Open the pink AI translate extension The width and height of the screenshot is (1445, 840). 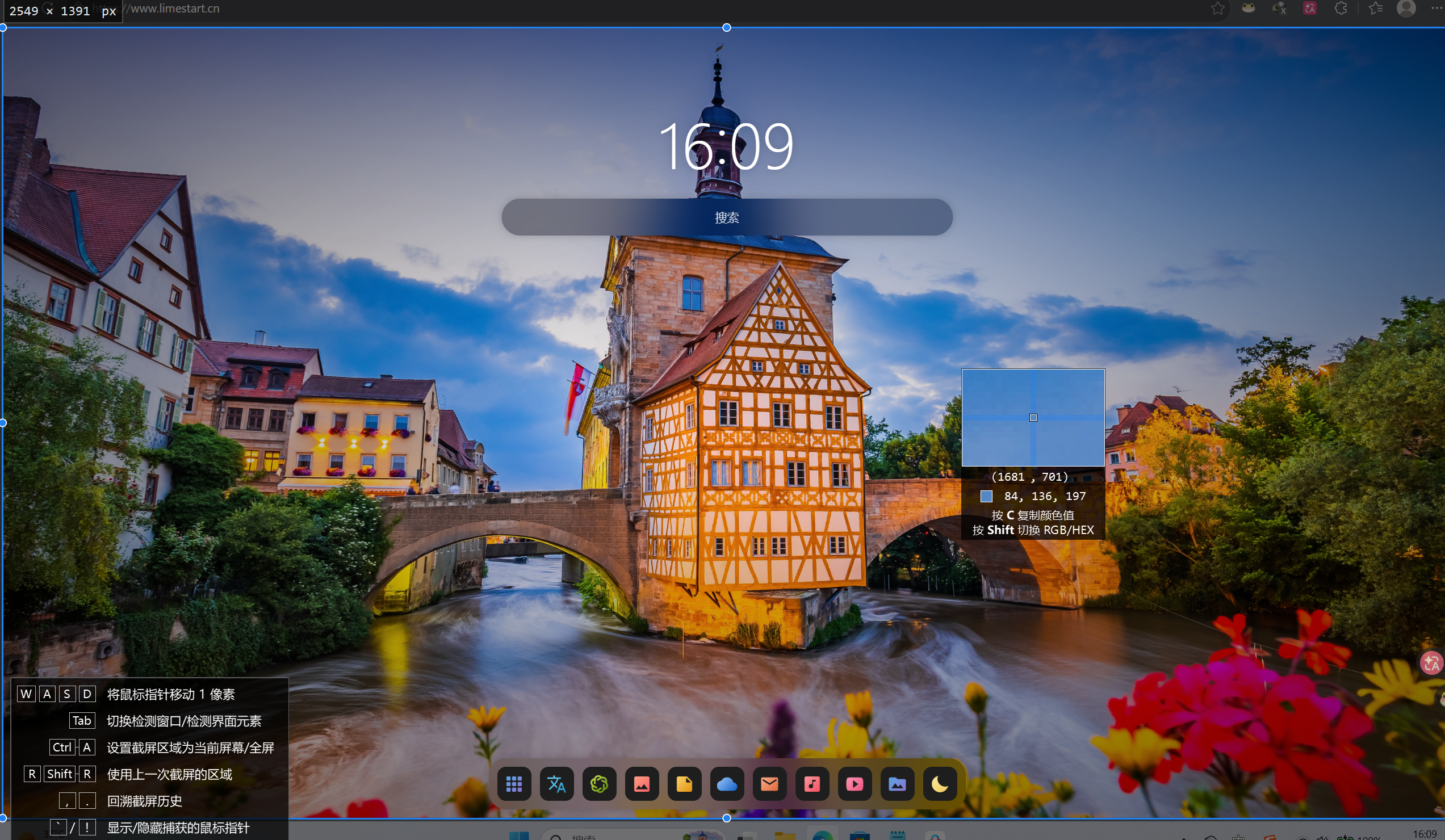[x=1310, y=8]
